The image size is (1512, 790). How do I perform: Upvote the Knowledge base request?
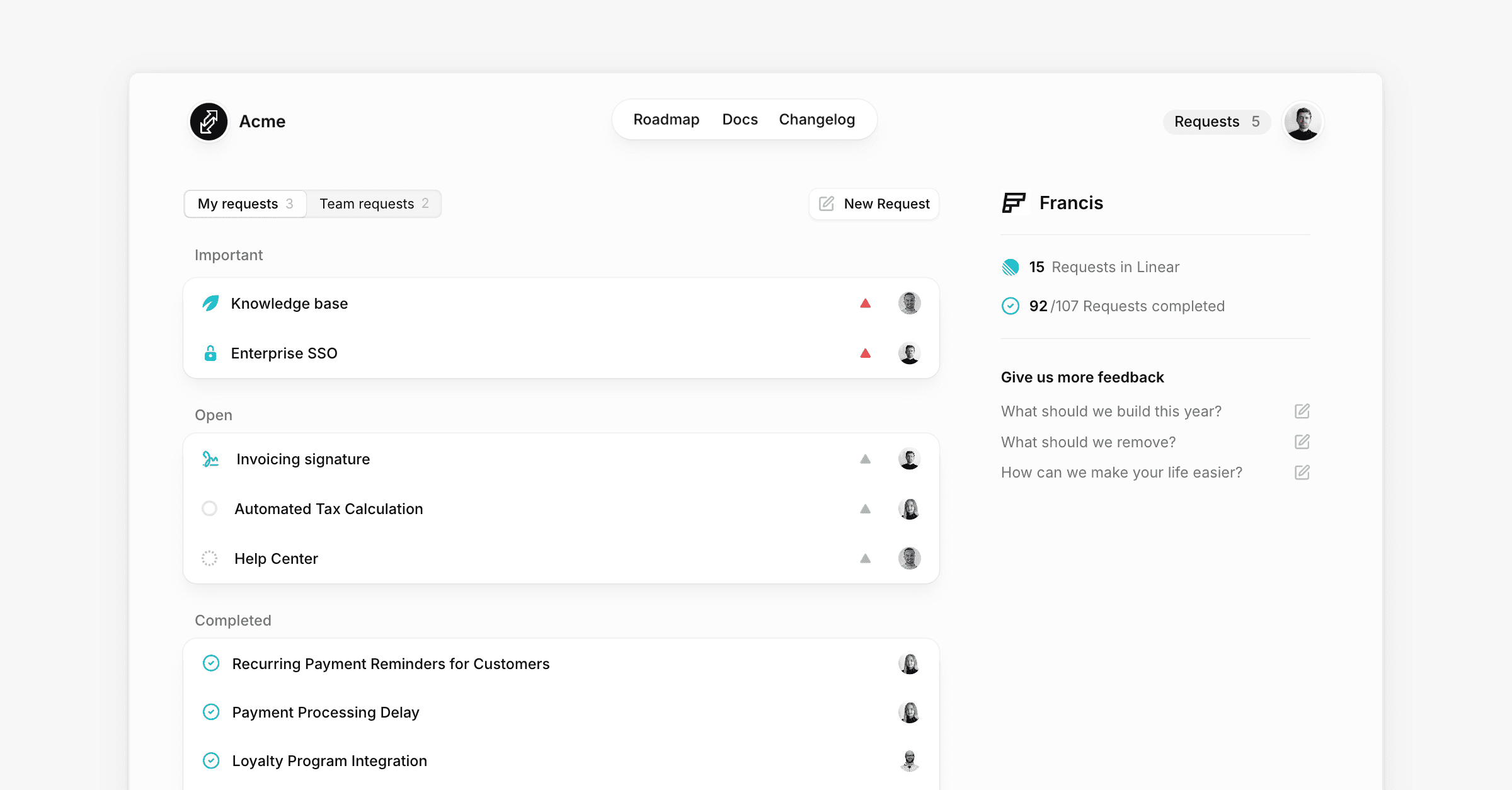(x=865, y=304)
